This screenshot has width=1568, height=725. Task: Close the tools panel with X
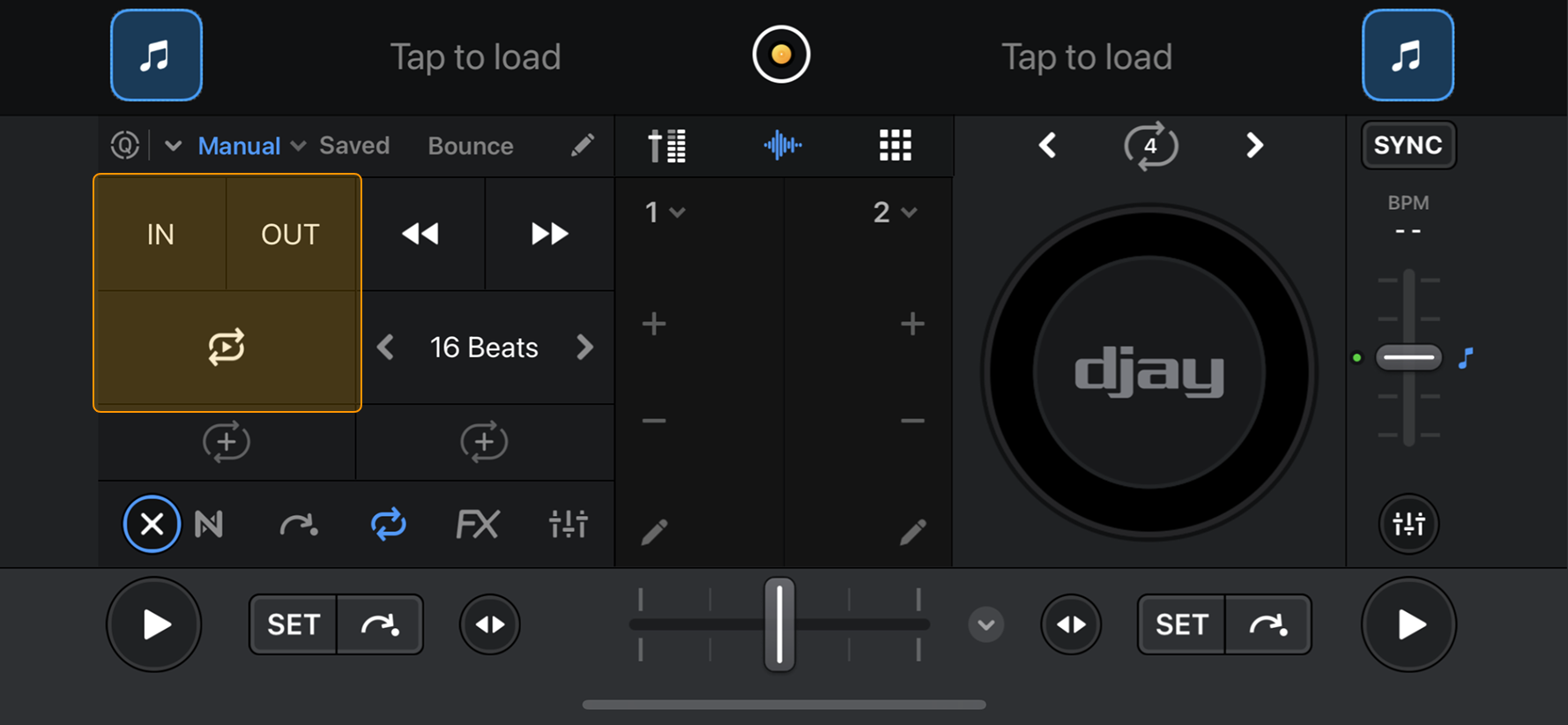(152, 524)
